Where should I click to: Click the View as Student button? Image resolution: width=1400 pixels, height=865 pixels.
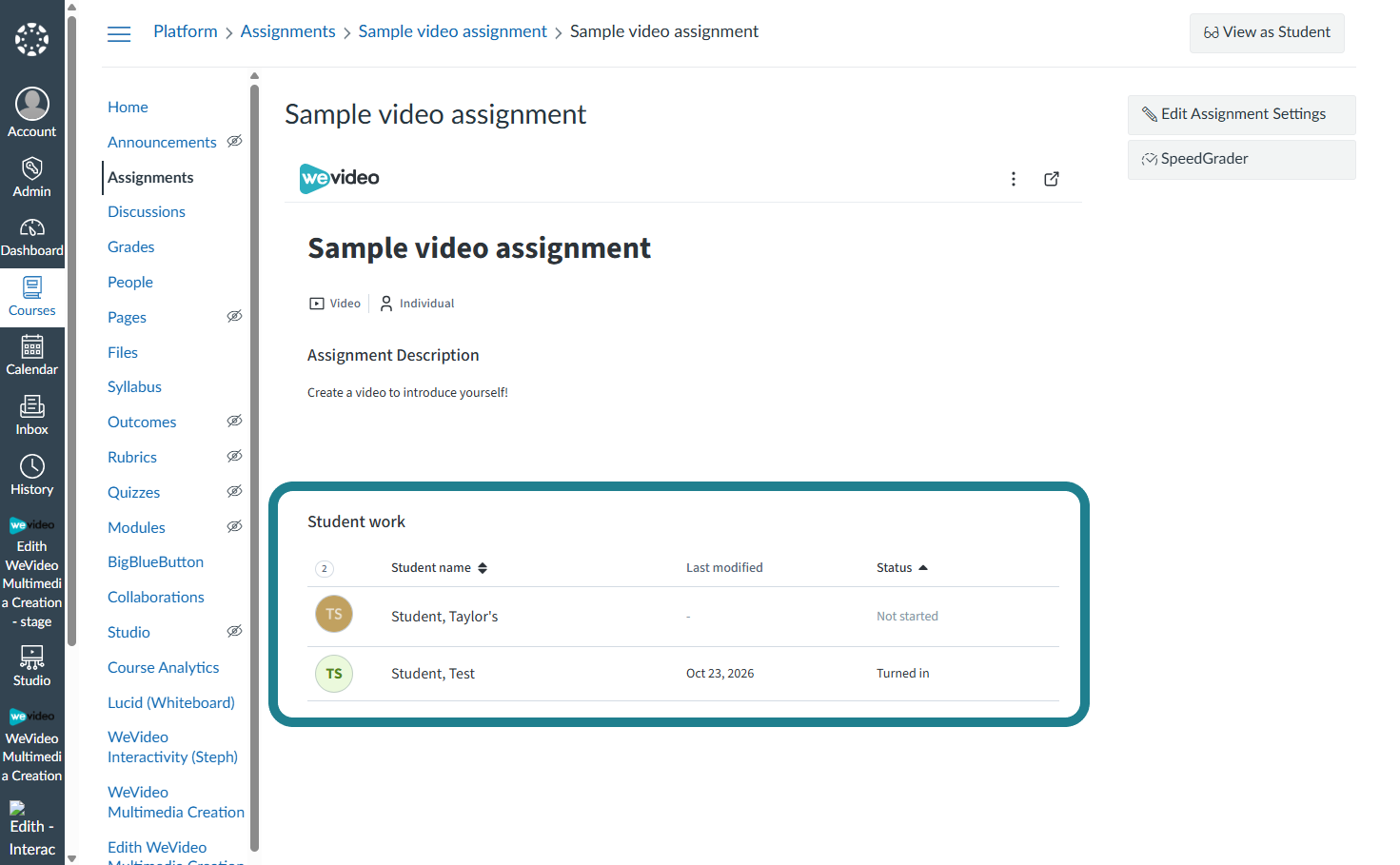coord(1267,33)
